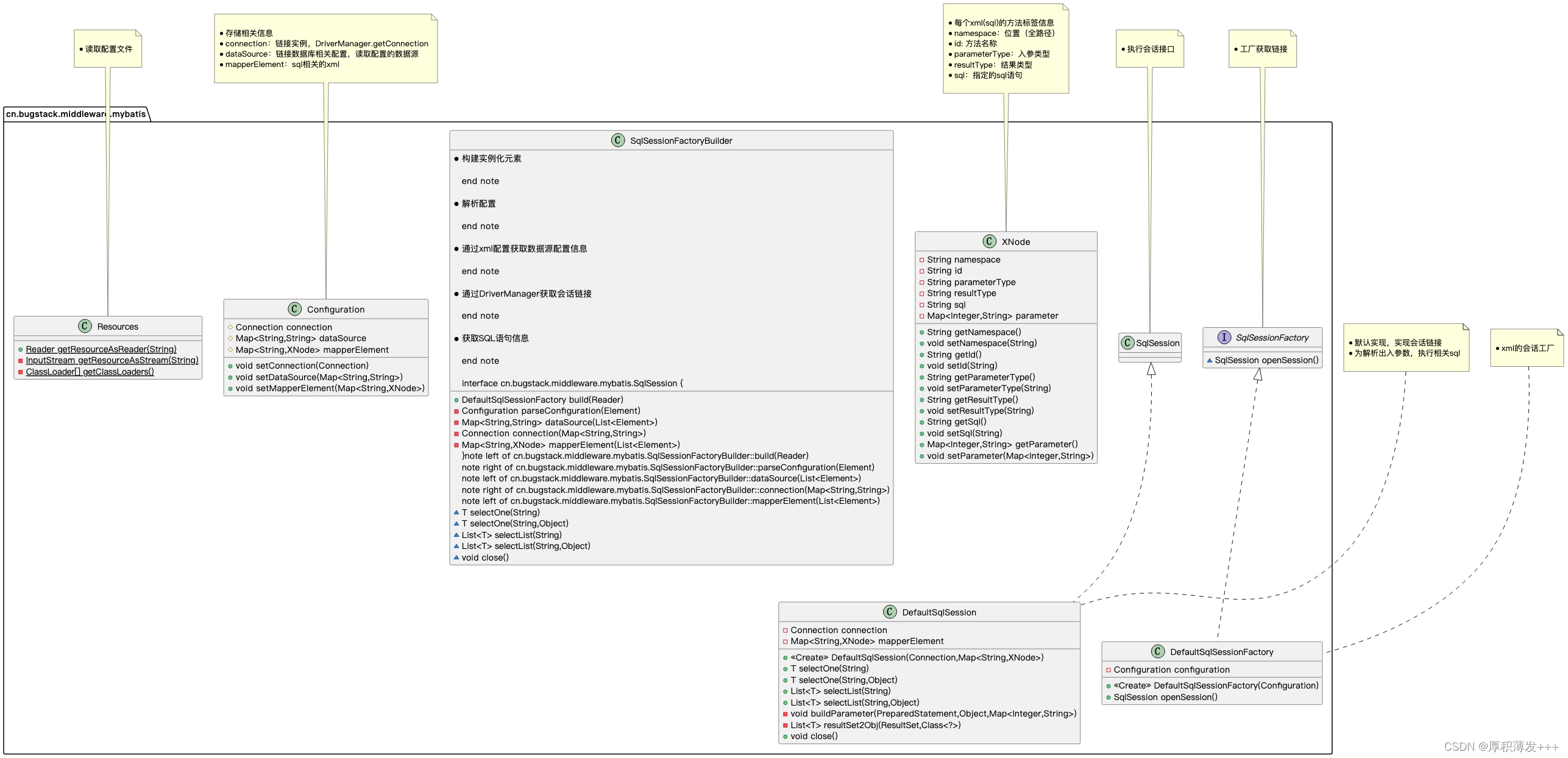Click the SqlSessionFactory interface I icon
The width and height of the screenshot is (1568, 758).
(1224, 337)
